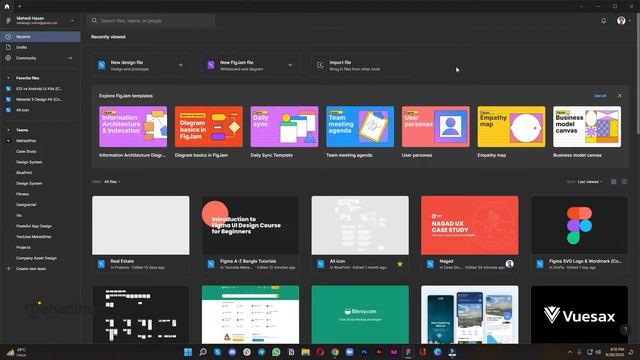Switch to grid view
Viewport: 640px width, 360px height.
(613, 182)
